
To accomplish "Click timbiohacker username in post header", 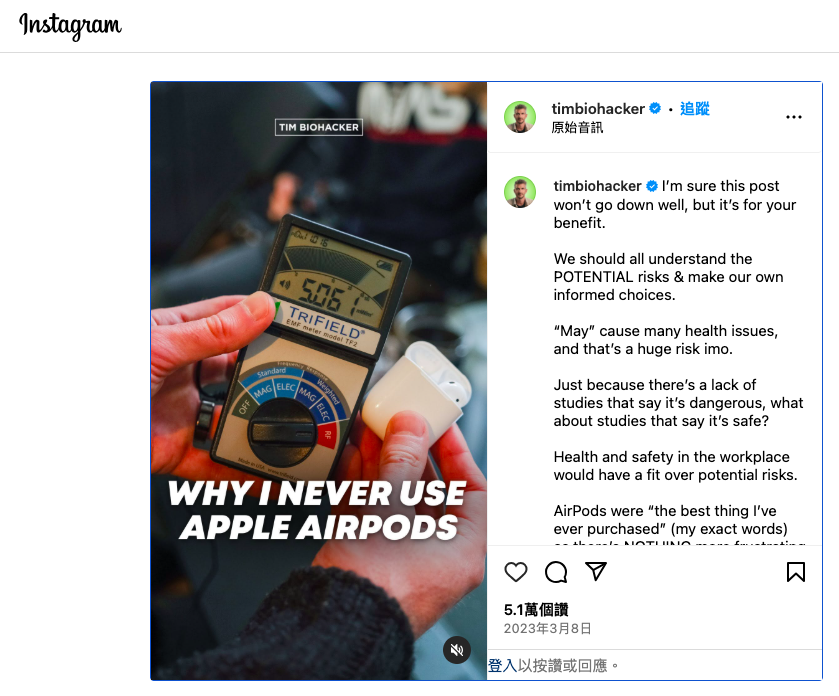I will pos(598,109).
